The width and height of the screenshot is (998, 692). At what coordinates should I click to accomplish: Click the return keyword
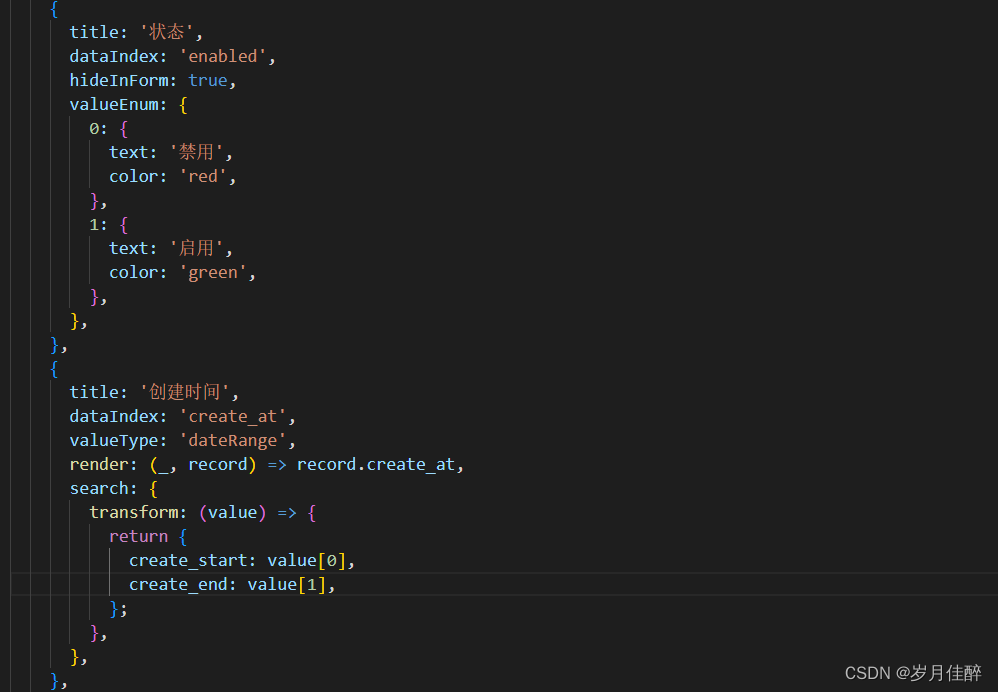pos(138,537)
